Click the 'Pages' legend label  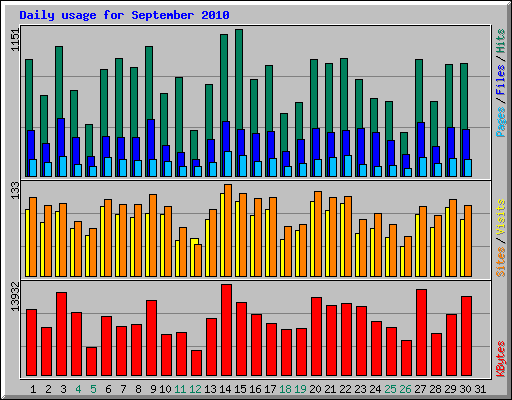(500, 122)
